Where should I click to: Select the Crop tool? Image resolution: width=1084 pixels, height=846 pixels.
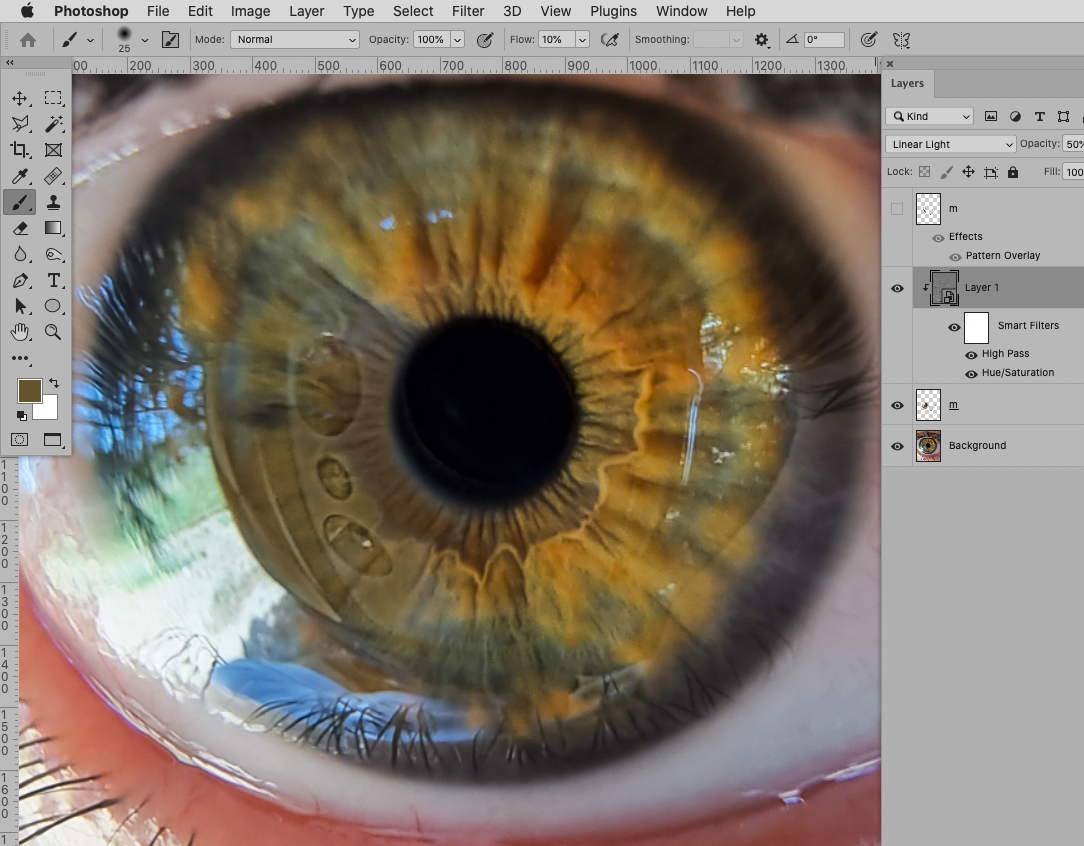click(21, 150)
